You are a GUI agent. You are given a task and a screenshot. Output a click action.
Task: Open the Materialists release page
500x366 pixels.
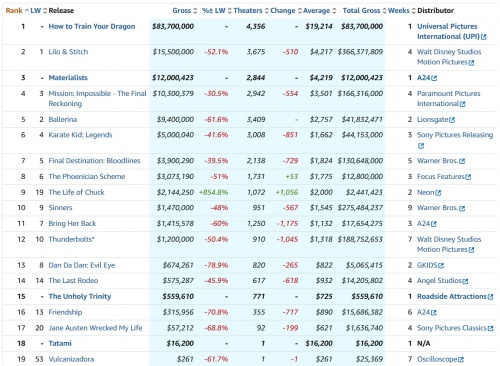coord(68,78)
